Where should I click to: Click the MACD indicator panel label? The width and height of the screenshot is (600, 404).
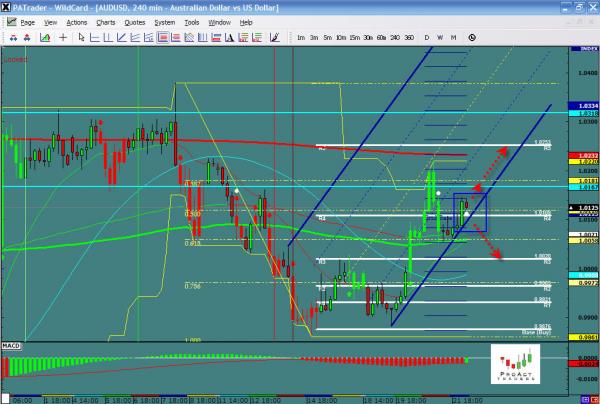coord(12,345)
